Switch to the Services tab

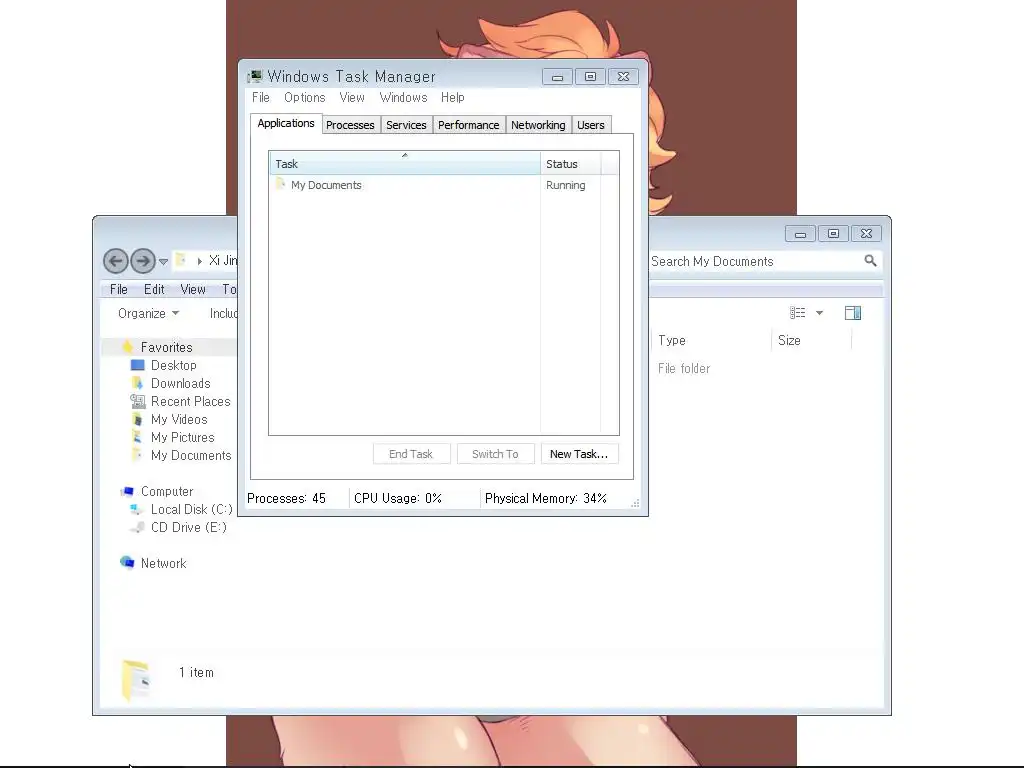(406, 125)
